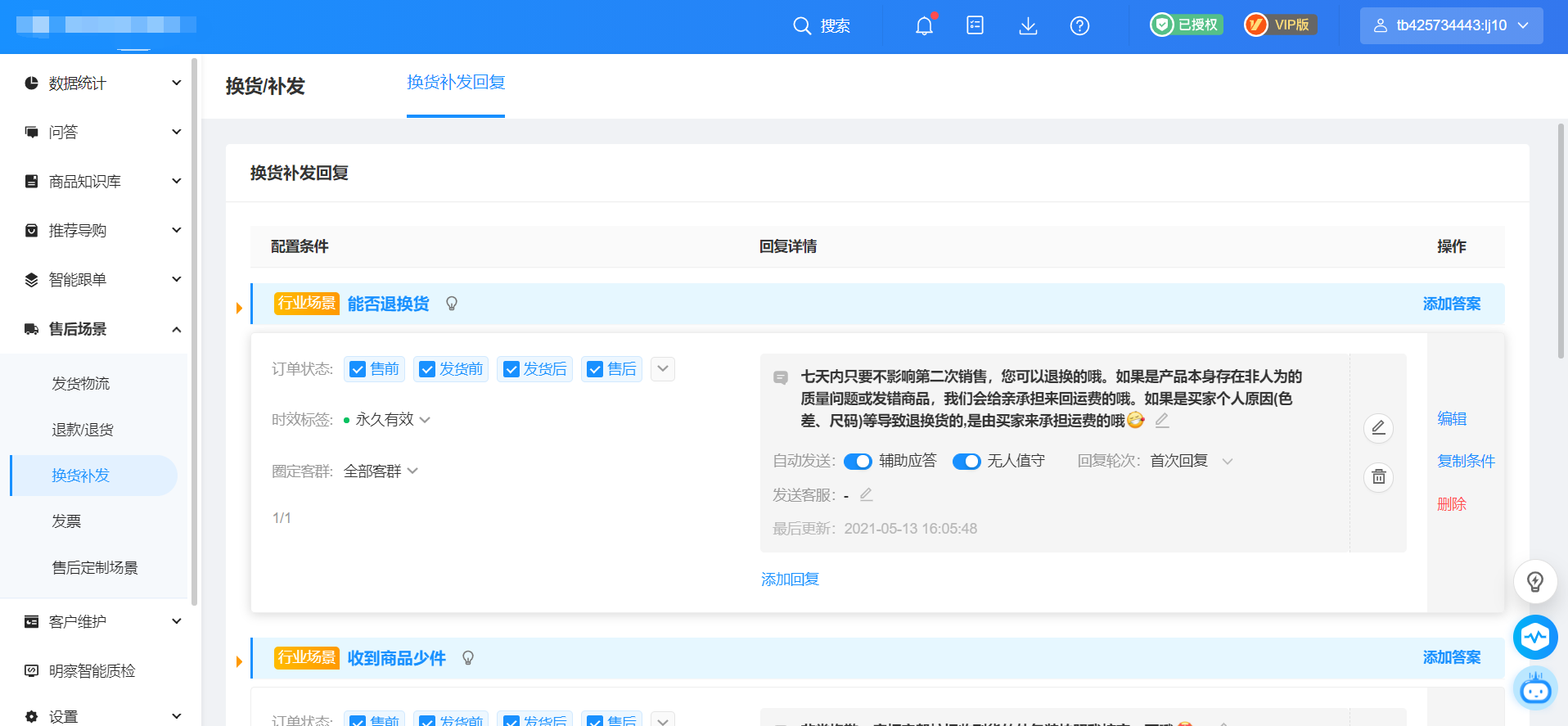This screenshot has height=726, width=1568.
Task: Click the lightbulb hint beside 收到商品少件
Action: [x=468, y=657]
